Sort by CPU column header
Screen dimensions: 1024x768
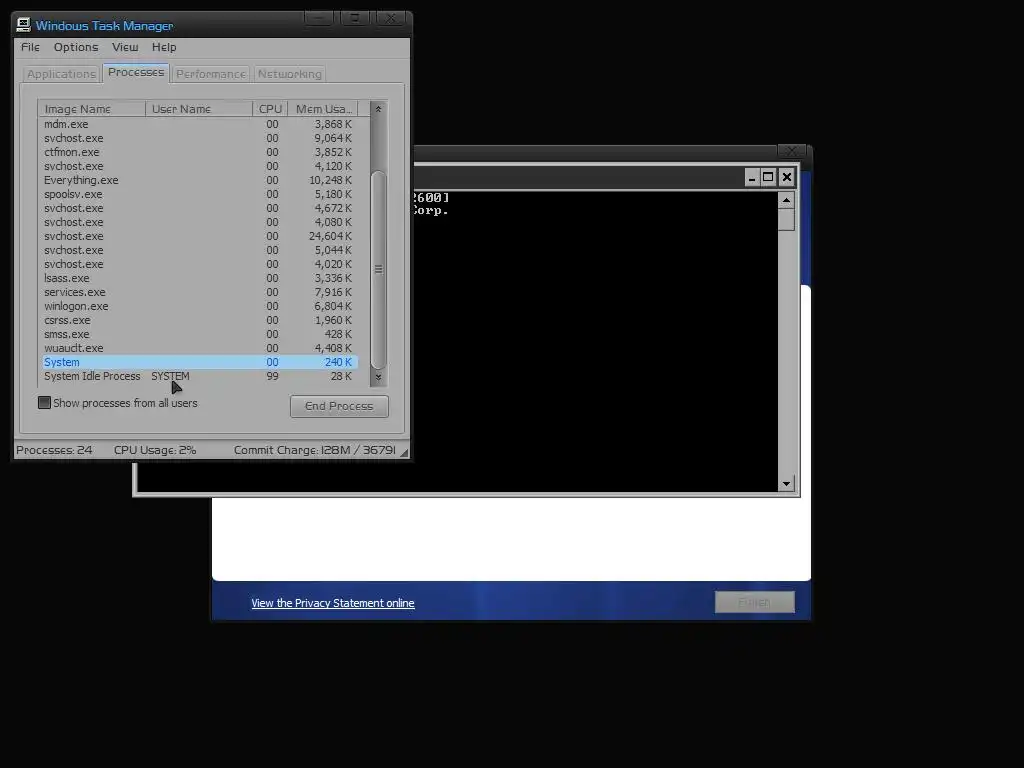[270, 109]
